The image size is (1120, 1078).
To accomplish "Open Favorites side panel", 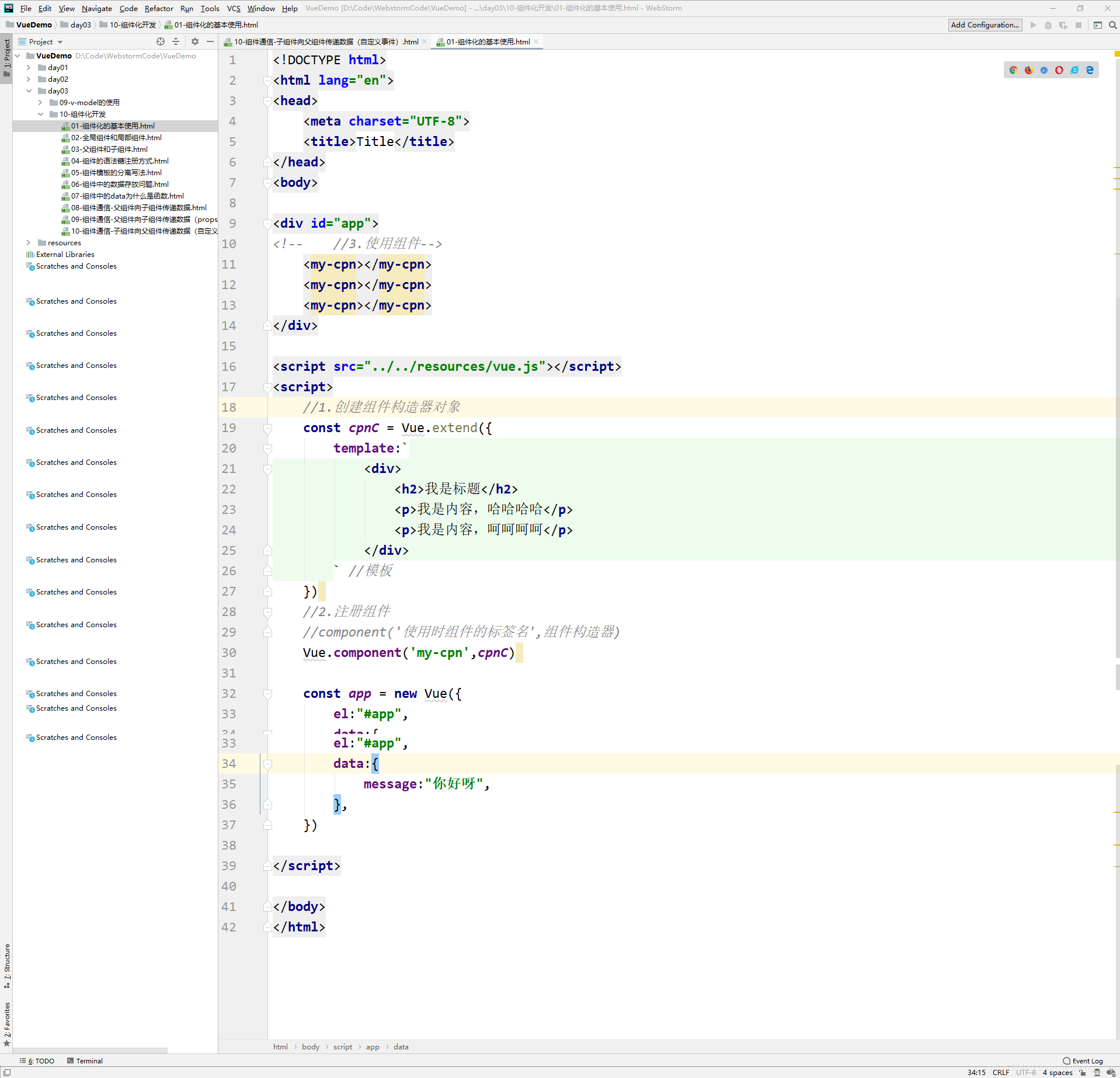I will tap(7, 1024).
